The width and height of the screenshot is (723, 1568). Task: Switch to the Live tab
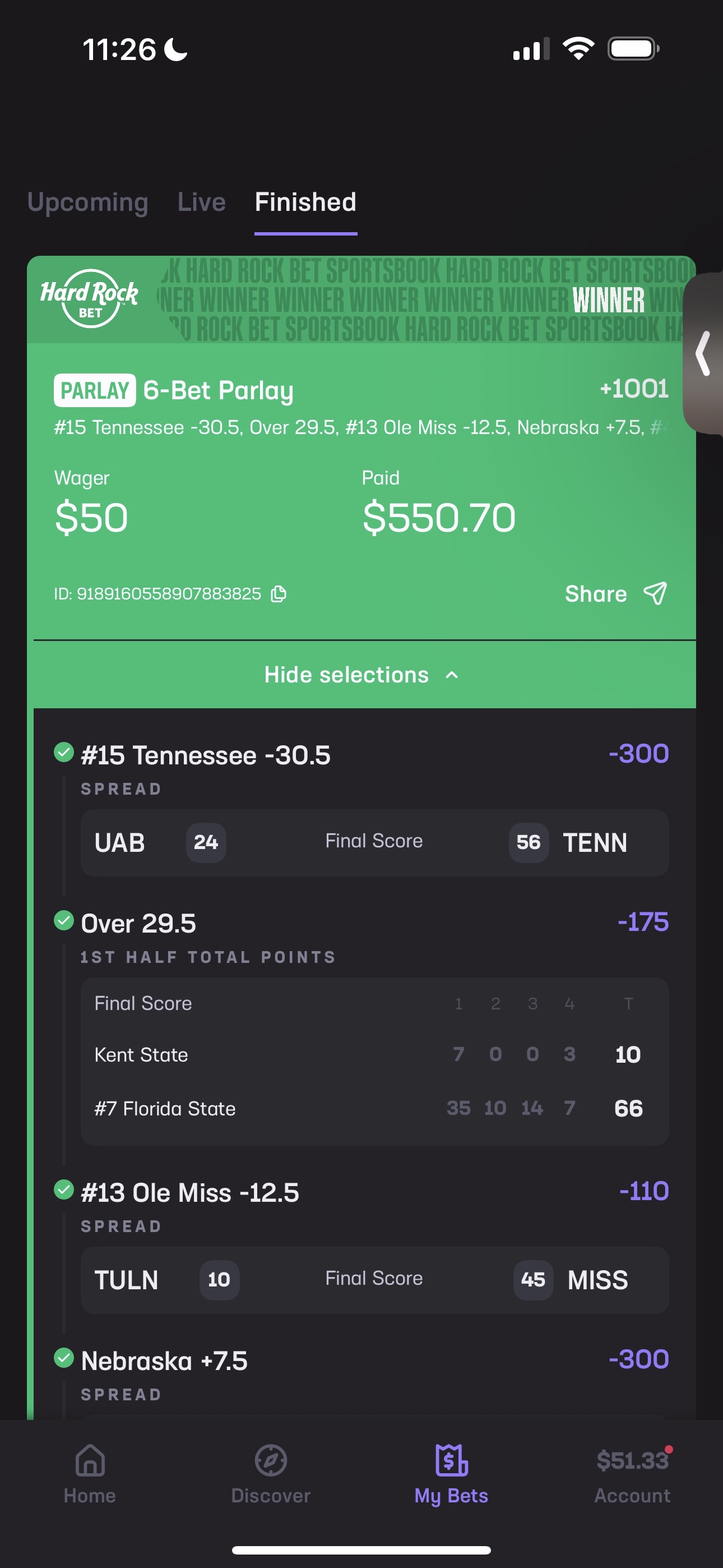pyautogui.click(x=201, y=202)
